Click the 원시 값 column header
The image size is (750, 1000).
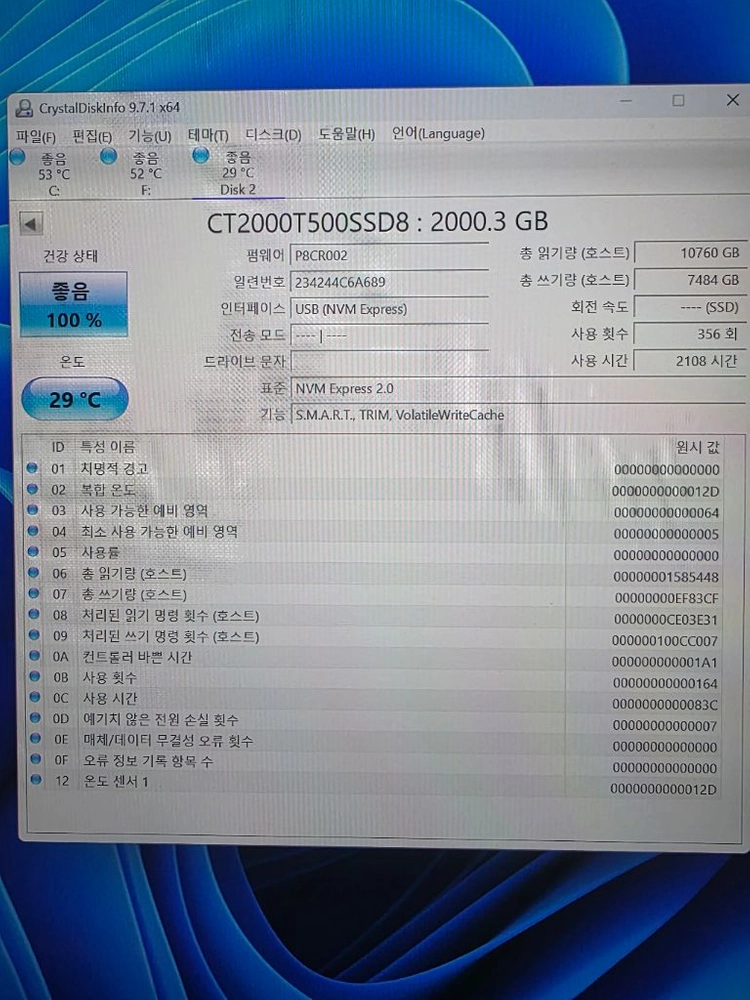pos(697,447)
